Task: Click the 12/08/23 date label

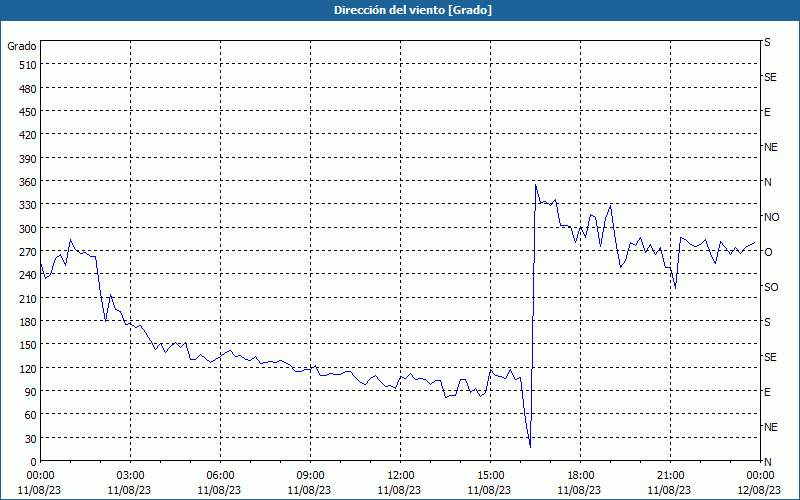Action: pyautogui.click(x=759, y=490)
